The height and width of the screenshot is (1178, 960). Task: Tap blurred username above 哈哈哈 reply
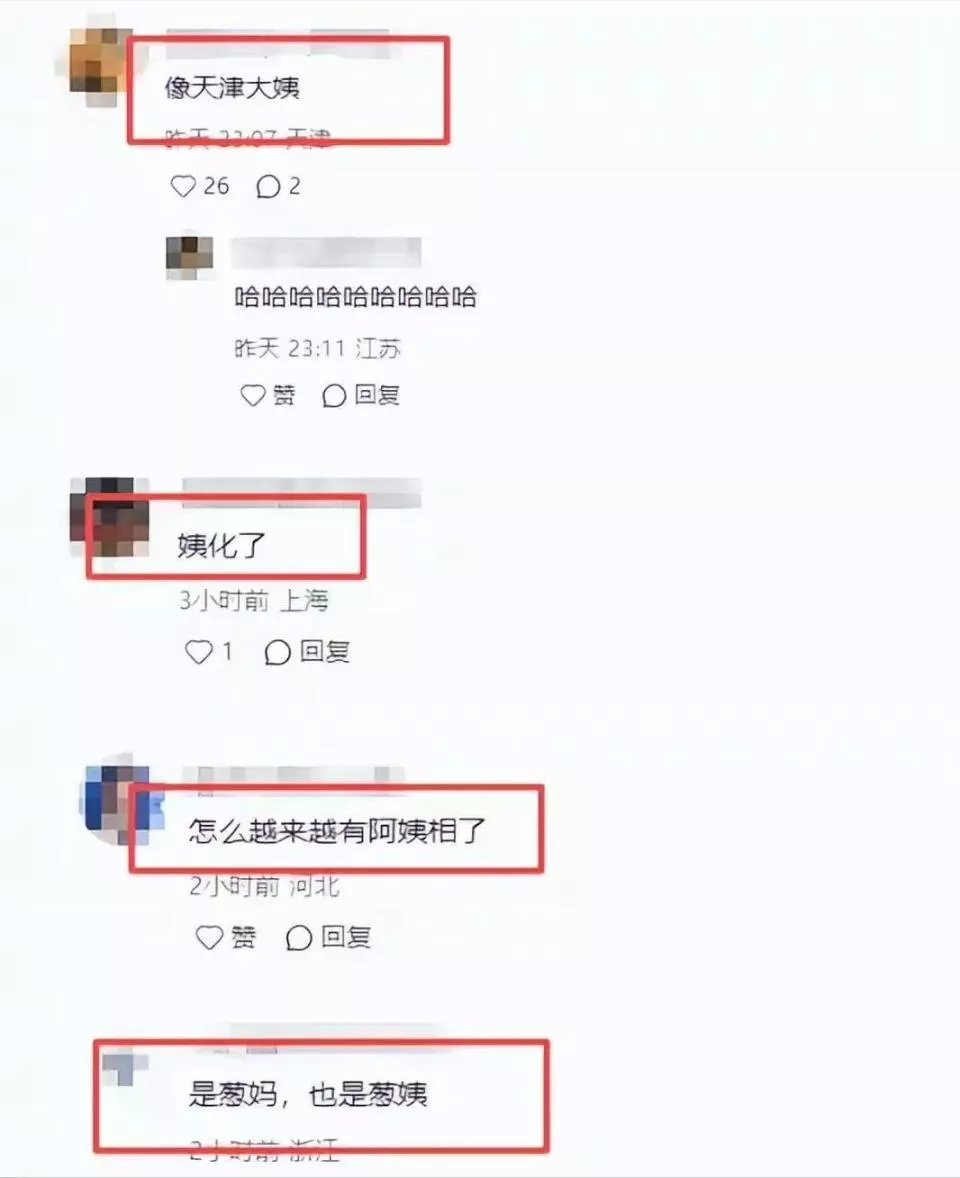coord(326,252)
